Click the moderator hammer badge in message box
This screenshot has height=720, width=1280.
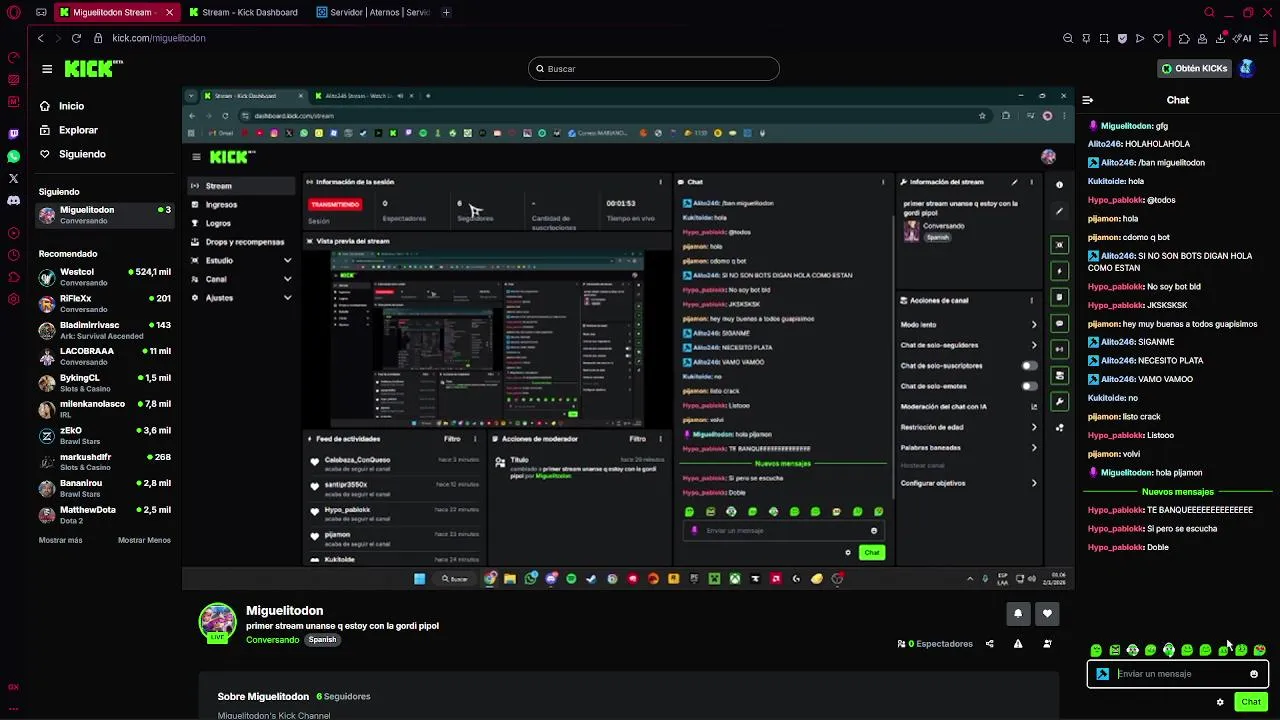point(1103,674)
